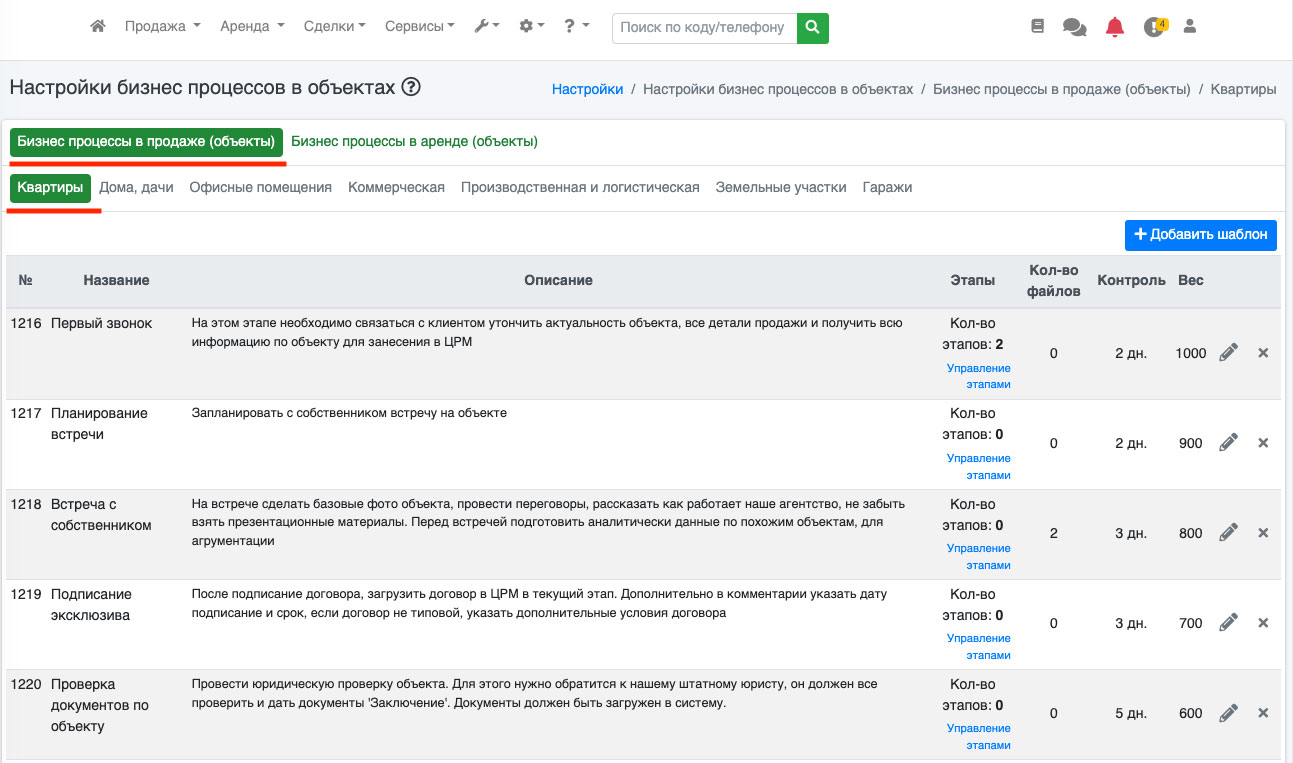Open the 'Земельные участки' tab
Image resolution: width=1293 pixels, height=763 pixels.
click(781, 187)
